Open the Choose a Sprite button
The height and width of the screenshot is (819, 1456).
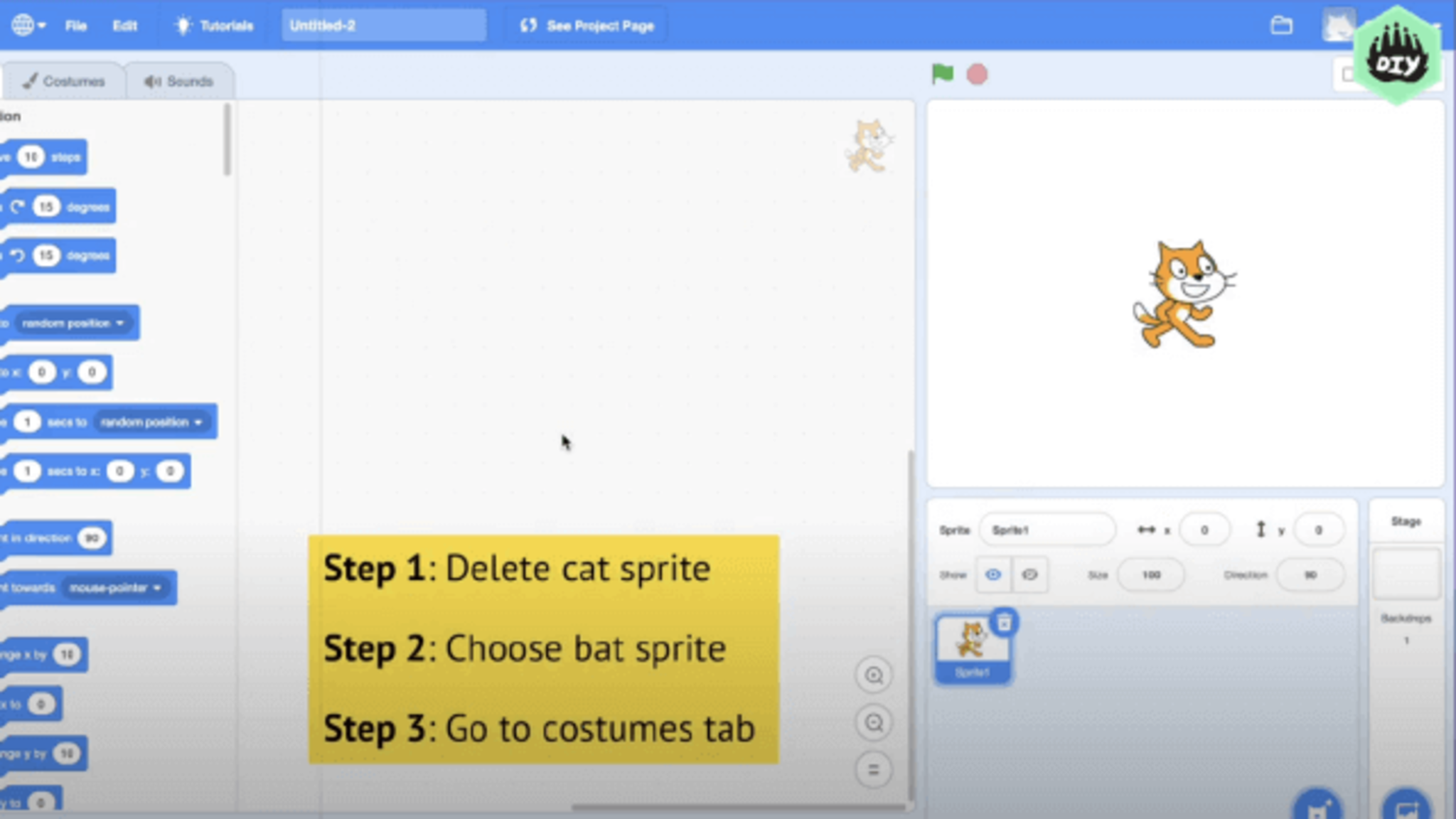coord(1317,808)
